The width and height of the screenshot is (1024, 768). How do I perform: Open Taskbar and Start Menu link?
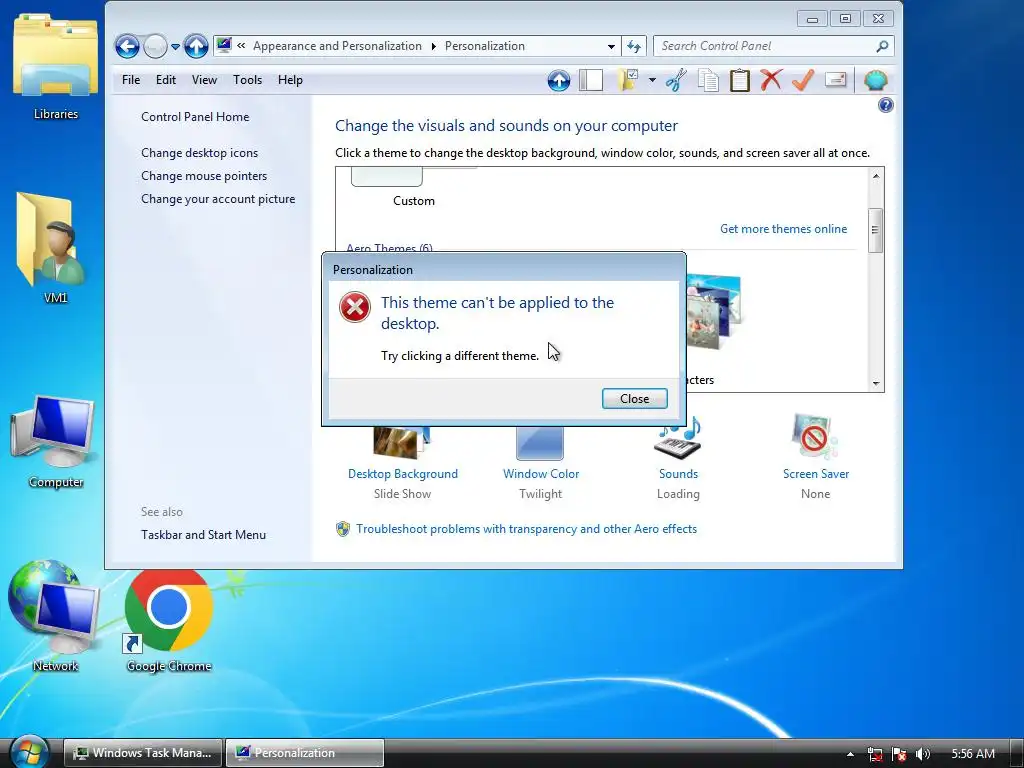click(203, 535)
